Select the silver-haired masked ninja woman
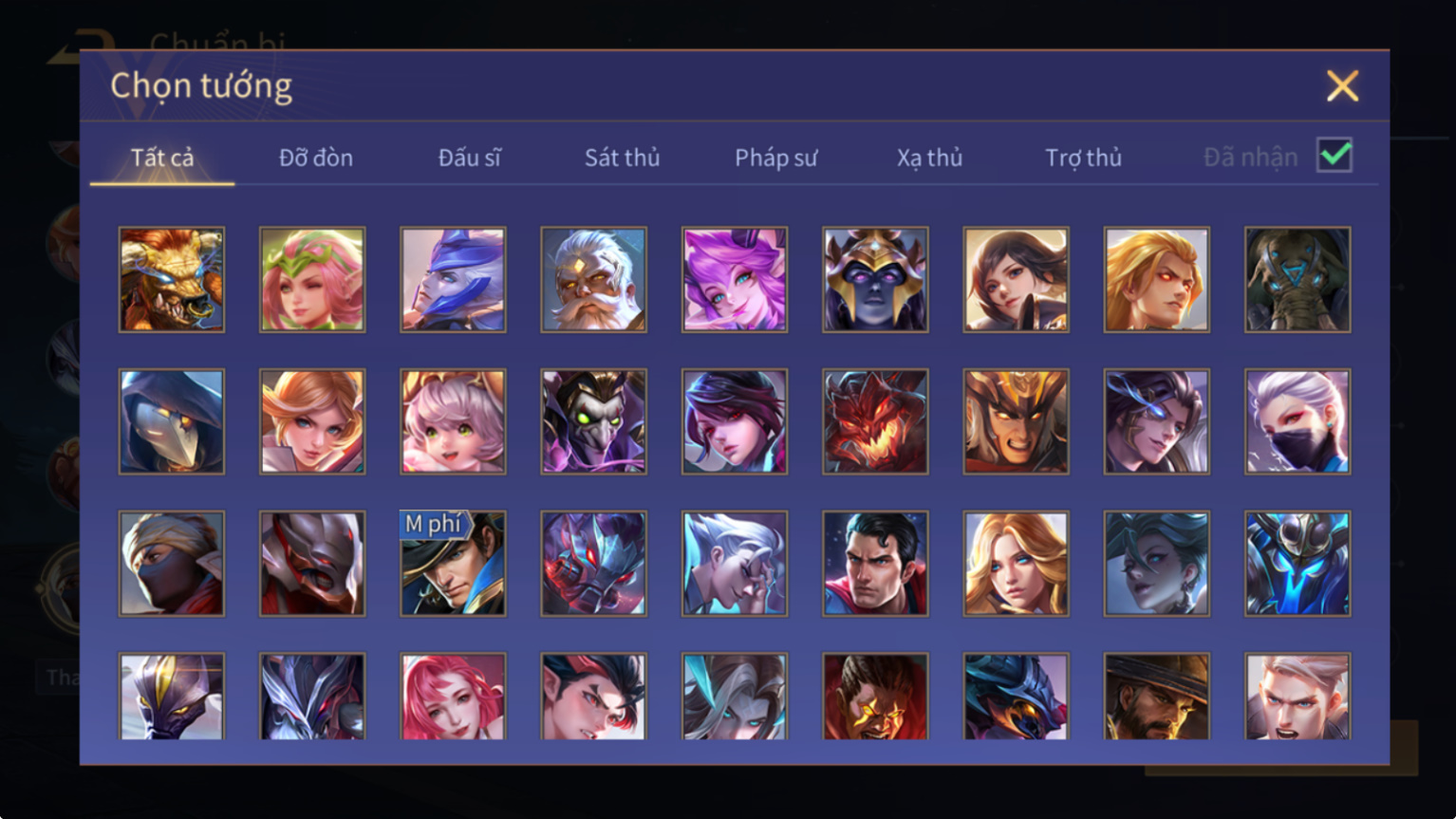The image size is (1456, 819). click(1297, 421)
